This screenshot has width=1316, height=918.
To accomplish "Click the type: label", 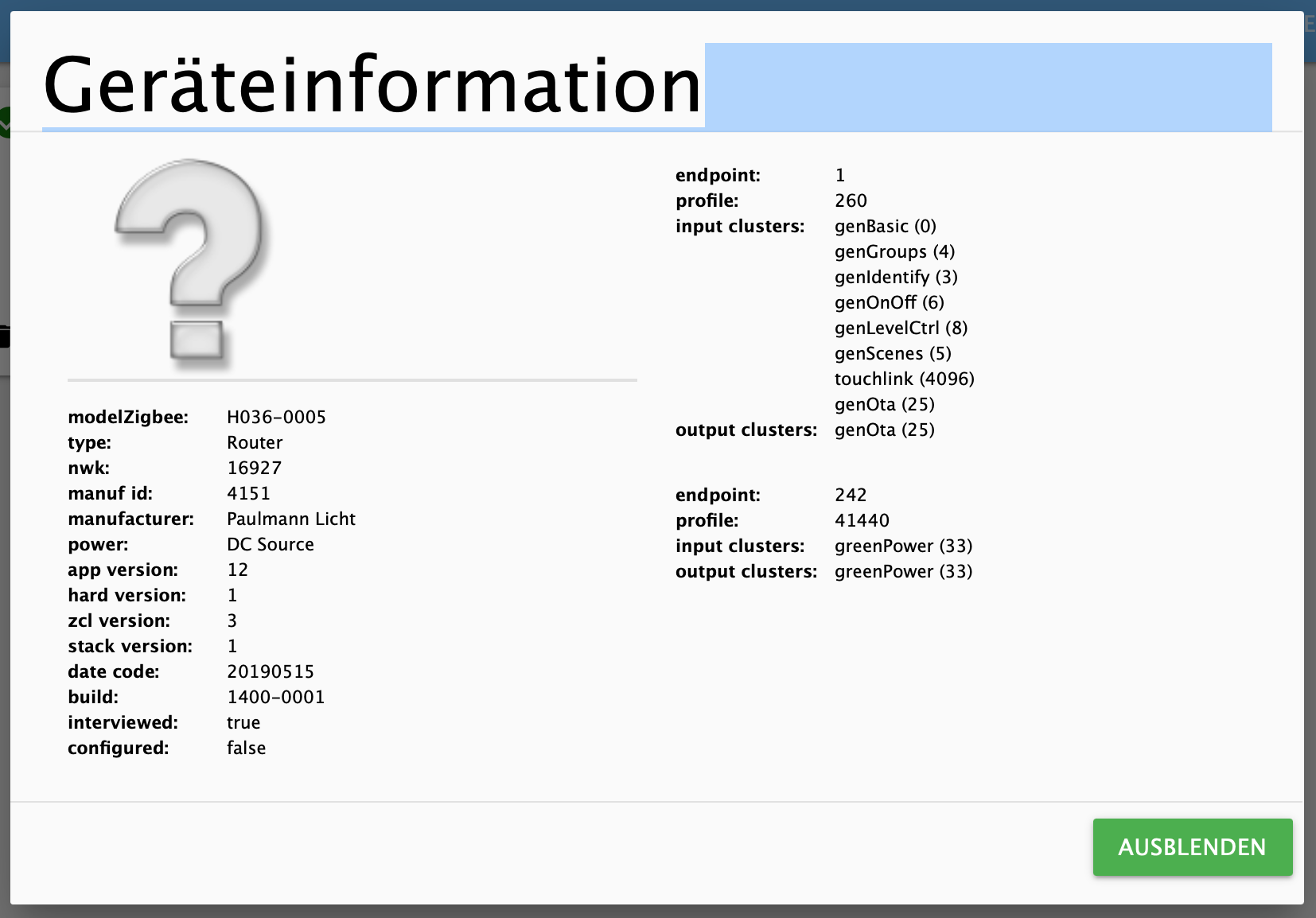I will [x=89, y=442].
